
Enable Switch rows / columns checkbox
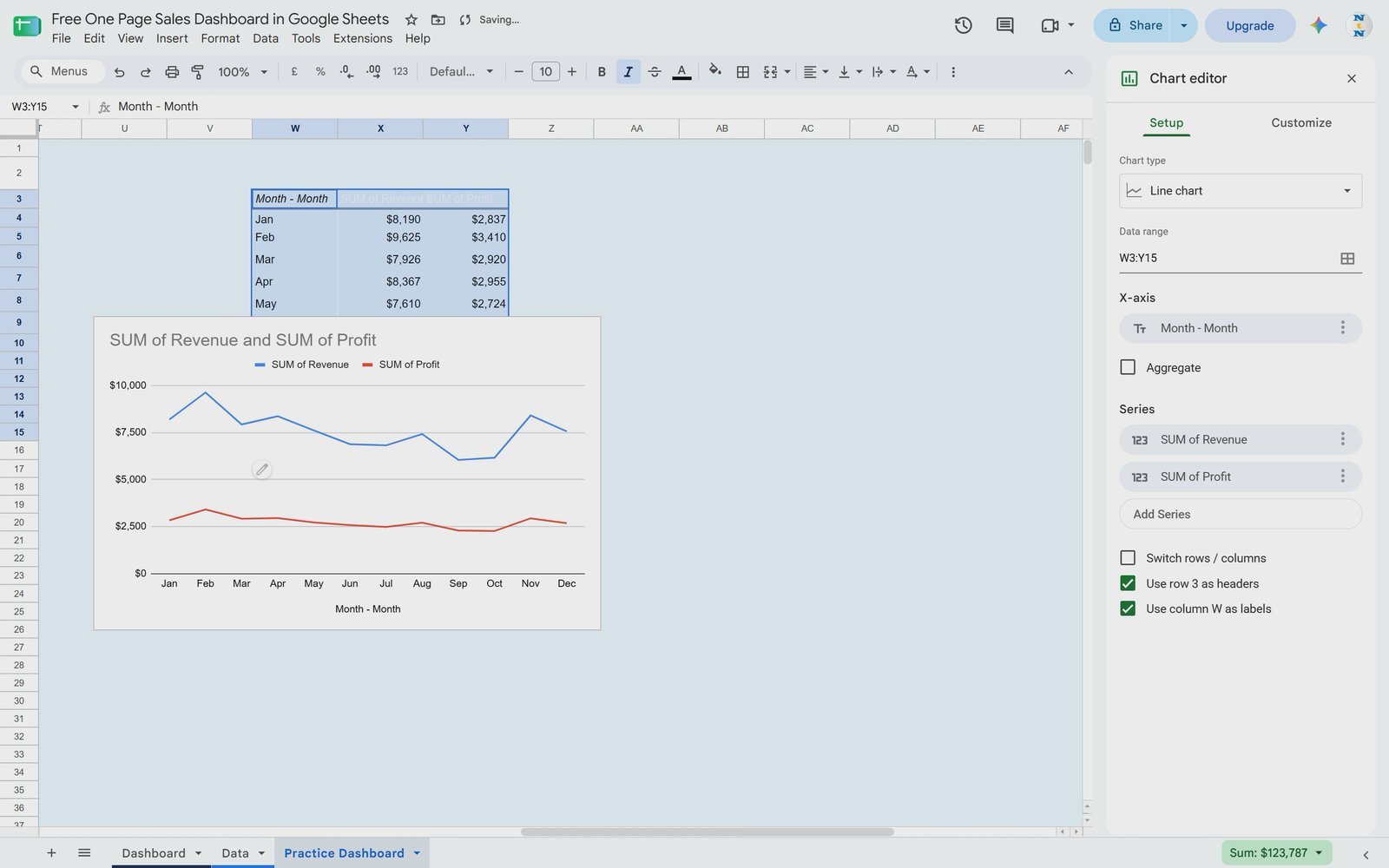[x=1128, y=557]
